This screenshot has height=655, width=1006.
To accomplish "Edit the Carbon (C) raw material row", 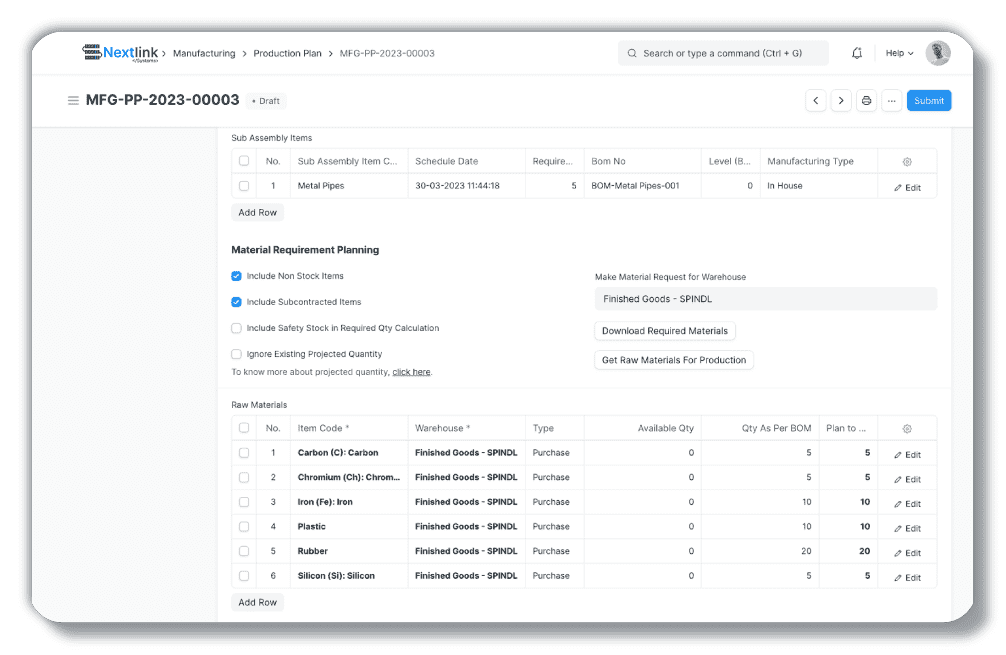I will [x=907, y=454].
